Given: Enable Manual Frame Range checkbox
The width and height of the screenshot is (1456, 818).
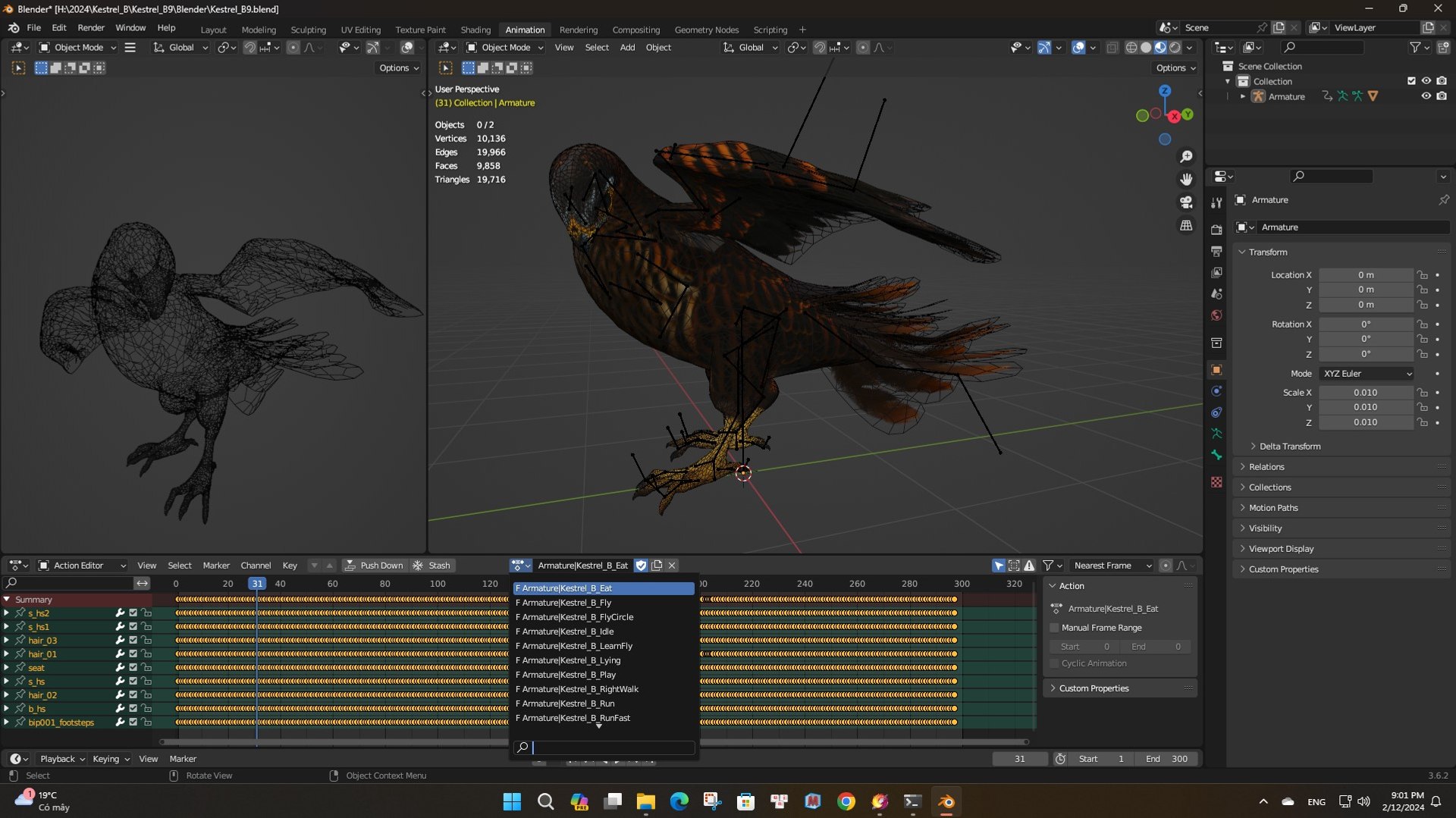Looking at the screenshot, I should coord(1054,628).
